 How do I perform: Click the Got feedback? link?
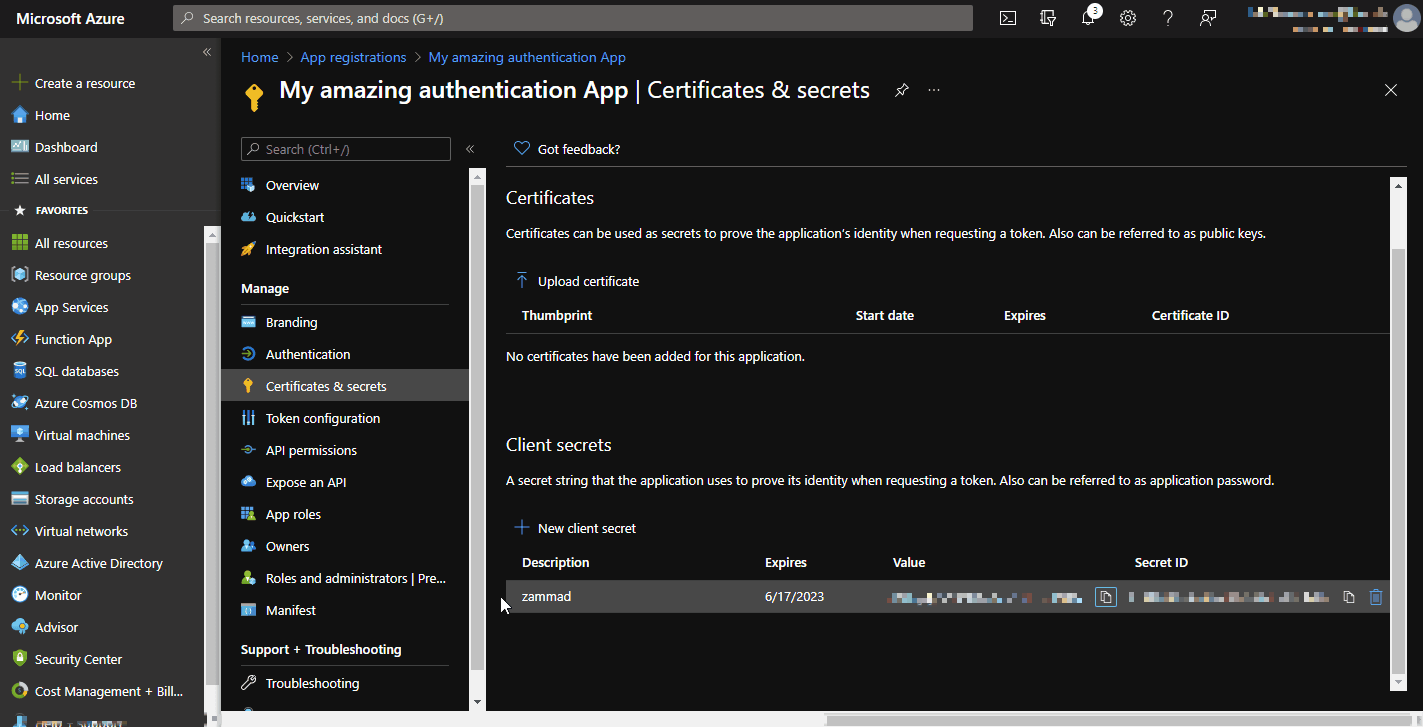click(x=567, y=149)
